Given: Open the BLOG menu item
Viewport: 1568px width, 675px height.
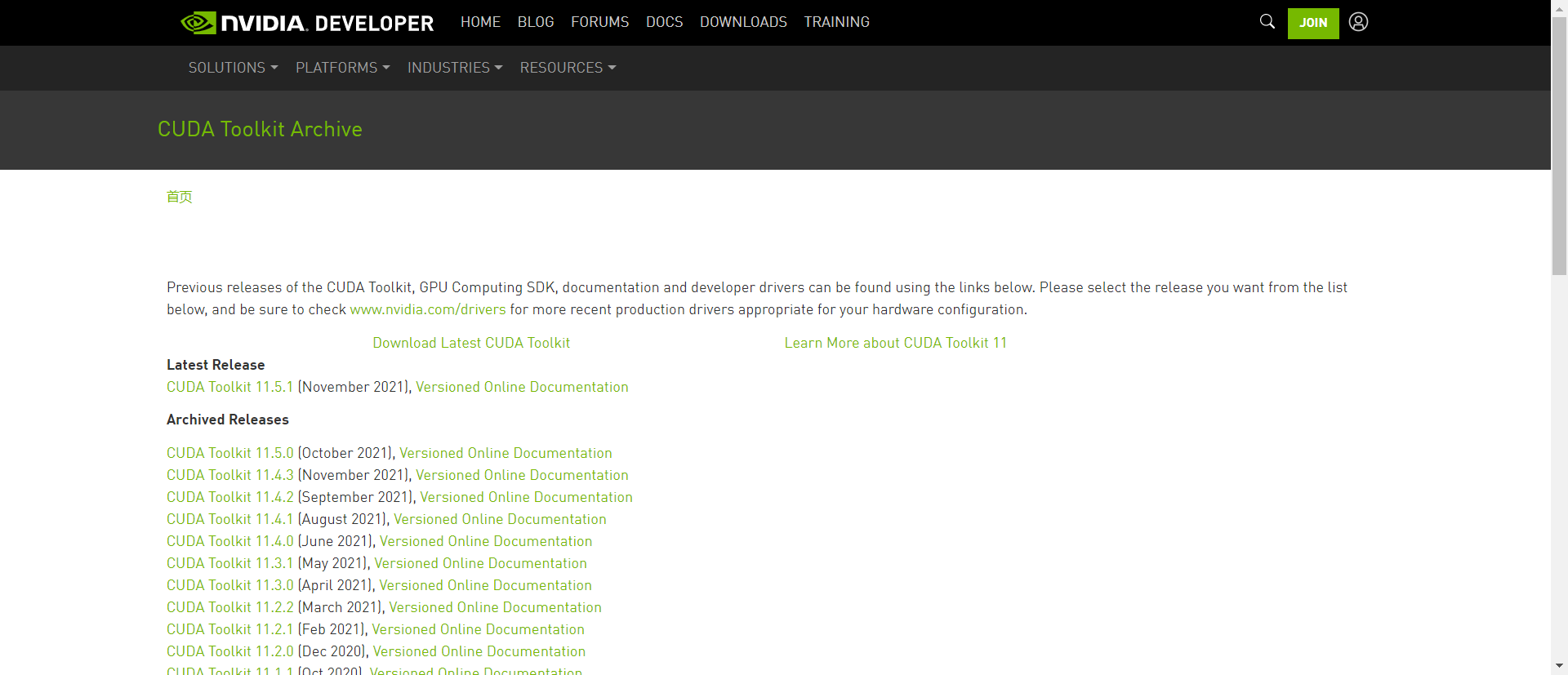Looking at the screenshot, I should [536, 22].
